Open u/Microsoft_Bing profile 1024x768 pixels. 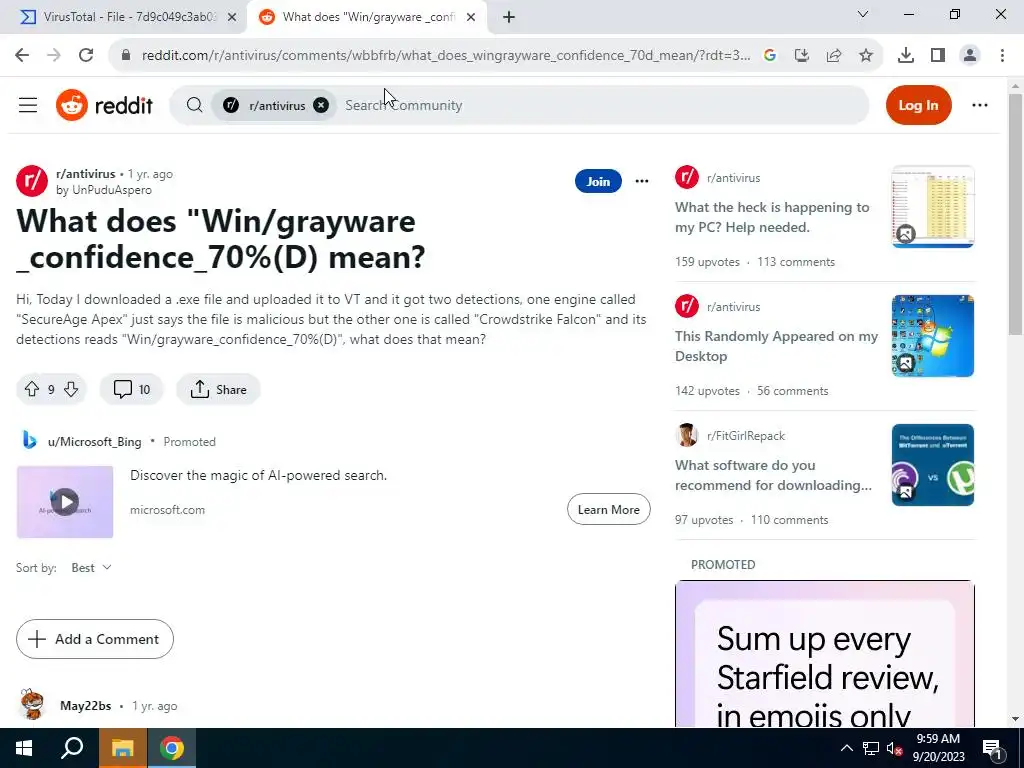pyautogui.click(x=95, y=441)
